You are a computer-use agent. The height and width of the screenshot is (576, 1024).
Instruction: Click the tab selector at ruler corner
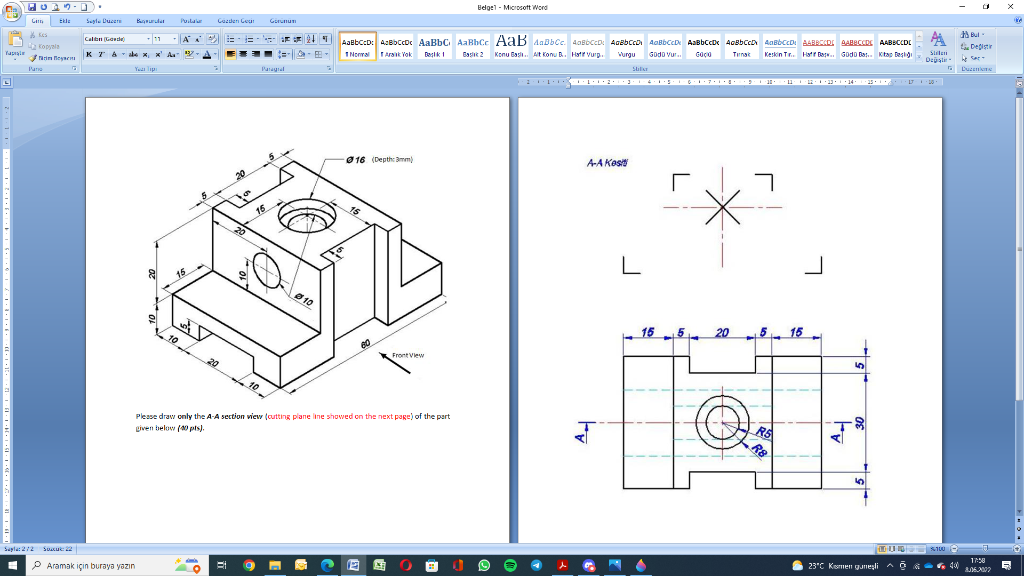coord(7,82)
